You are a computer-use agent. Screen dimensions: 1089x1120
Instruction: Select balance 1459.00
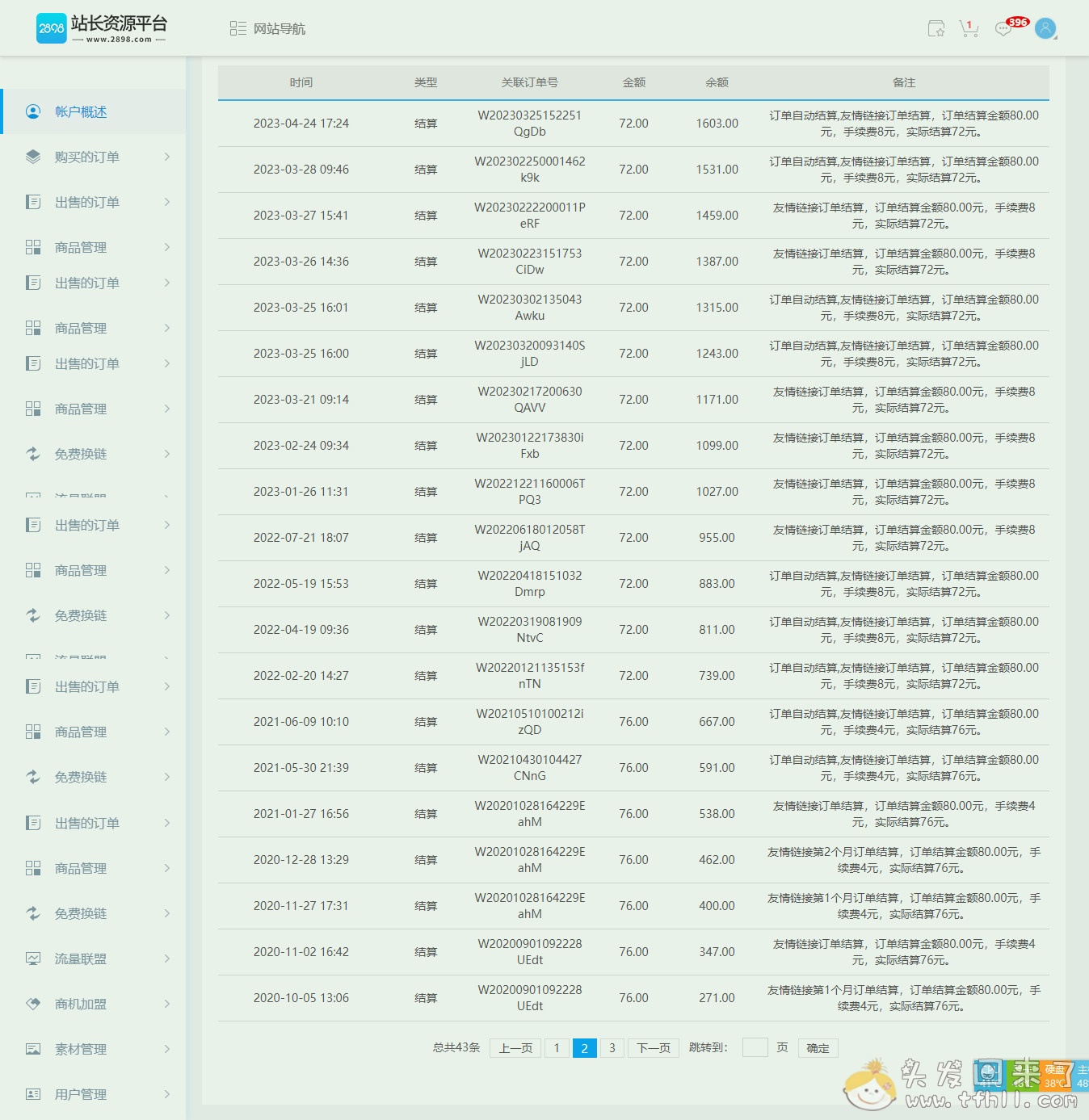coord(717,216)
